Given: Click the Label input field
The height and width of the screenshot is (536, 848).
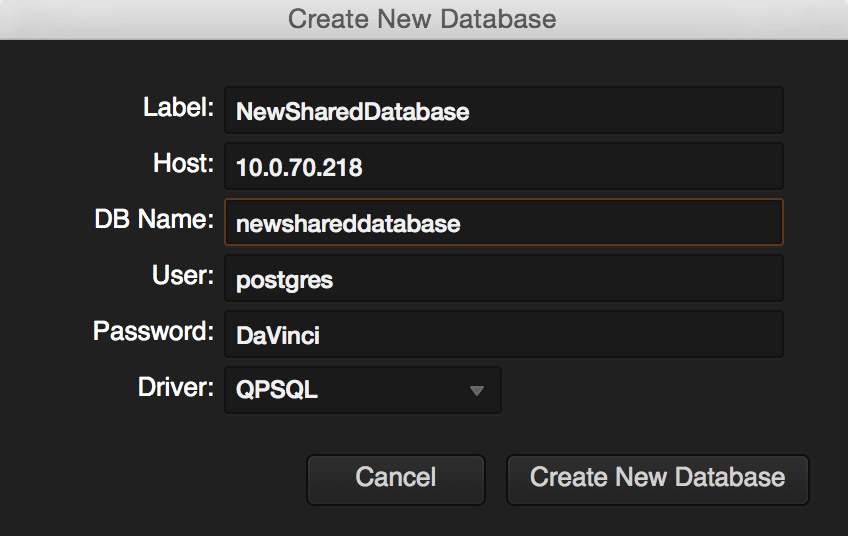Looking at the screenshot, I should pyautogui.click(x=504, y=110).
